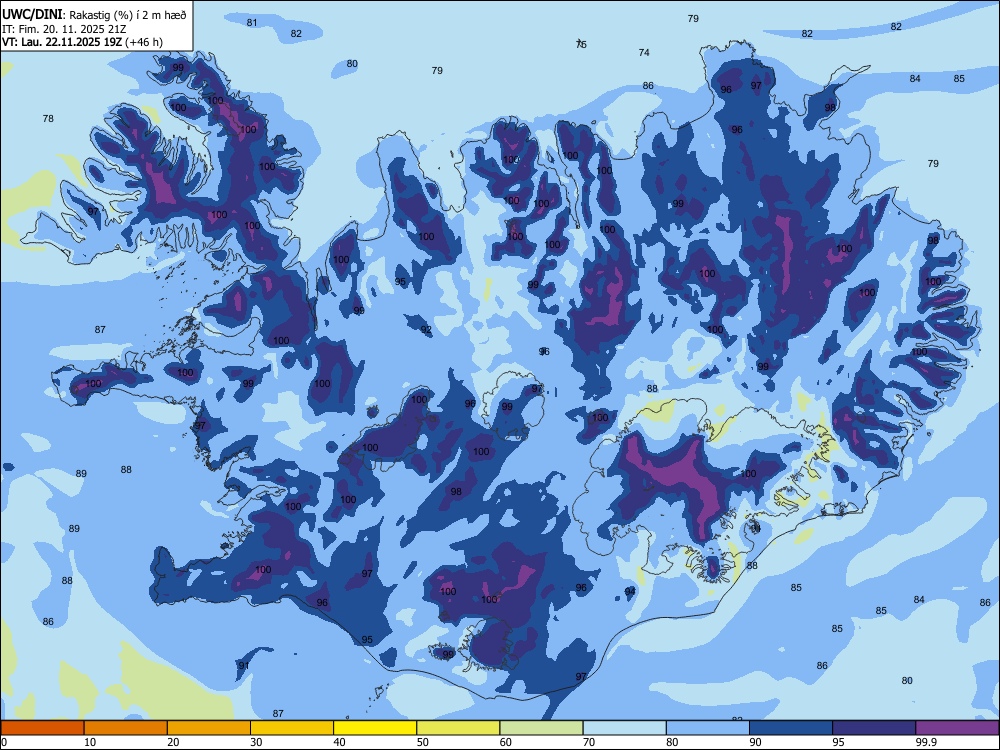
Task: Click the '81' humidity value on the map
Action: 252,23
